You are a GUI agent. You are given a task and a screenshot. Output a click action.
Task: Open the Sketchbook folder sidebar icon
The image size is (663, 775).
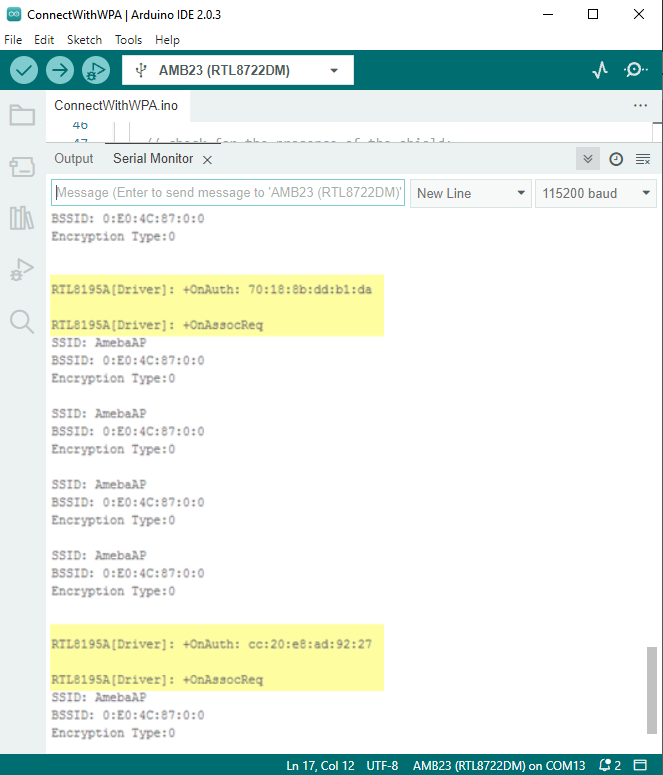point(22,115)
